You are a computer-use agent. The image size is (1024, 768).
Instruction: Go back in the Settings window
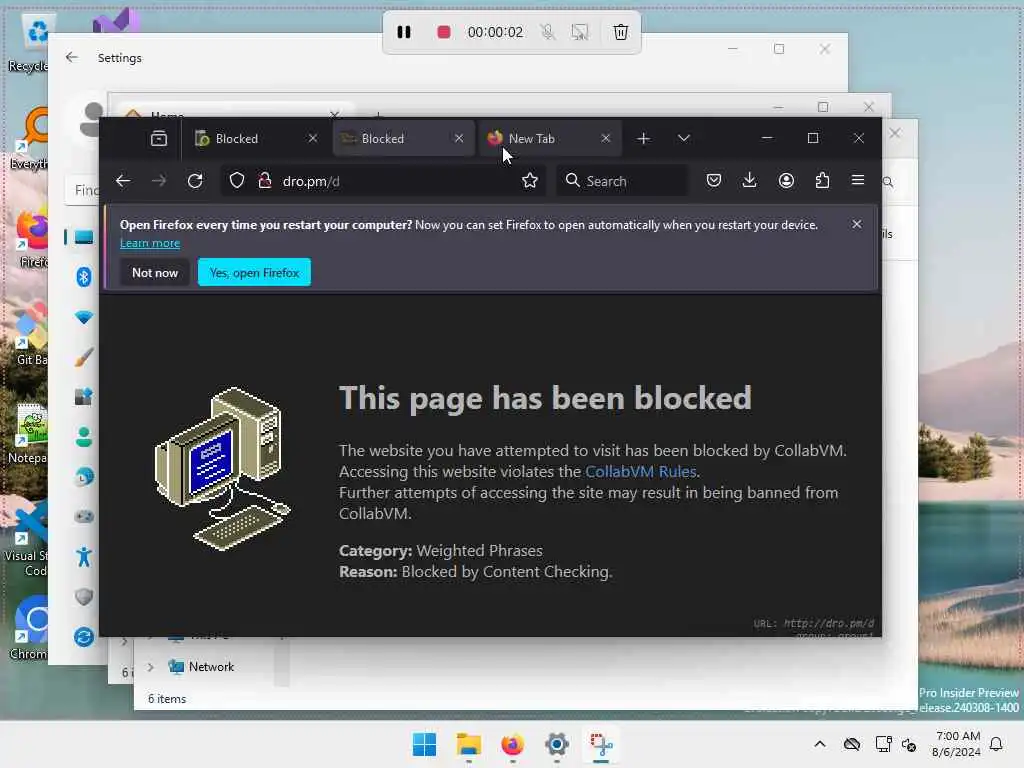point(72,57)
